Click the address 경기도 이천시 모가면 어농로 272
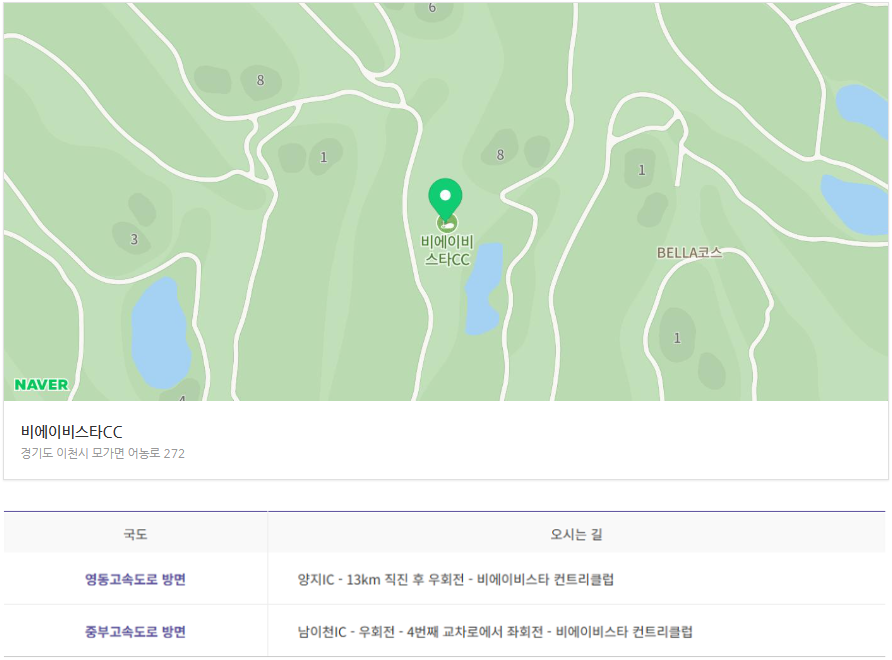892x660 pixels. click(x=103, y=453)
